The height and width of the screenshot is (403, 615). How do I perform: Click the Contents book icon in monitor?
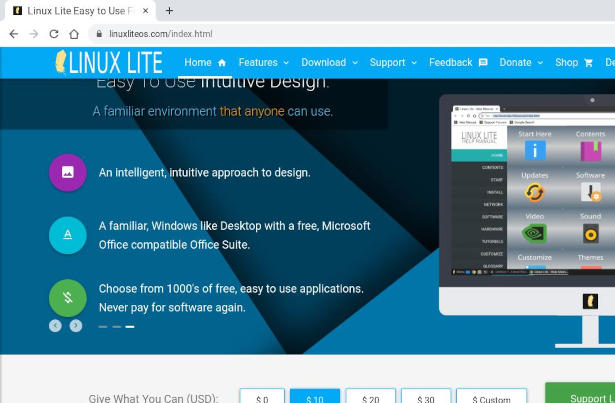591,151
